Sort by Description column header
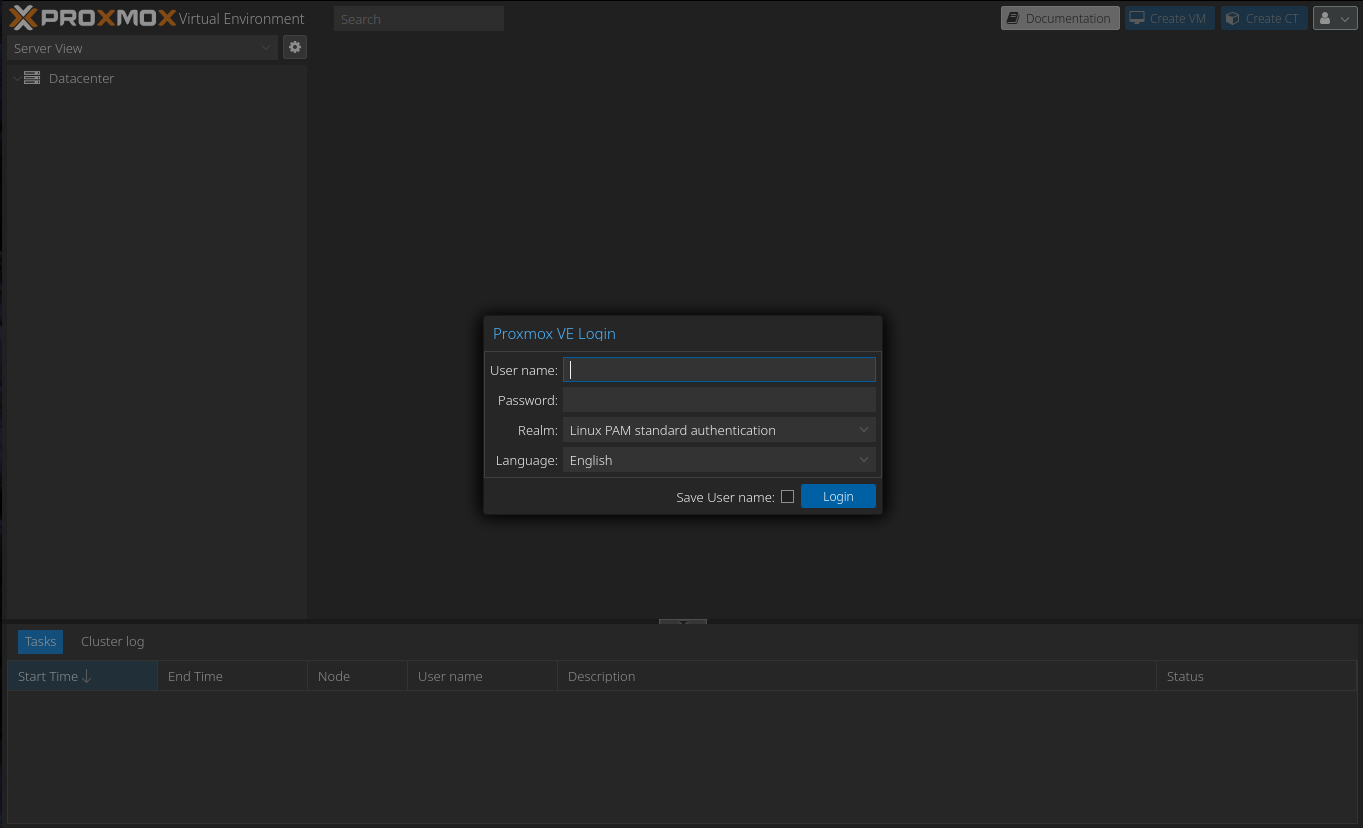The image size is (1363, 828). pyautogui.click(x=856, y=676)
